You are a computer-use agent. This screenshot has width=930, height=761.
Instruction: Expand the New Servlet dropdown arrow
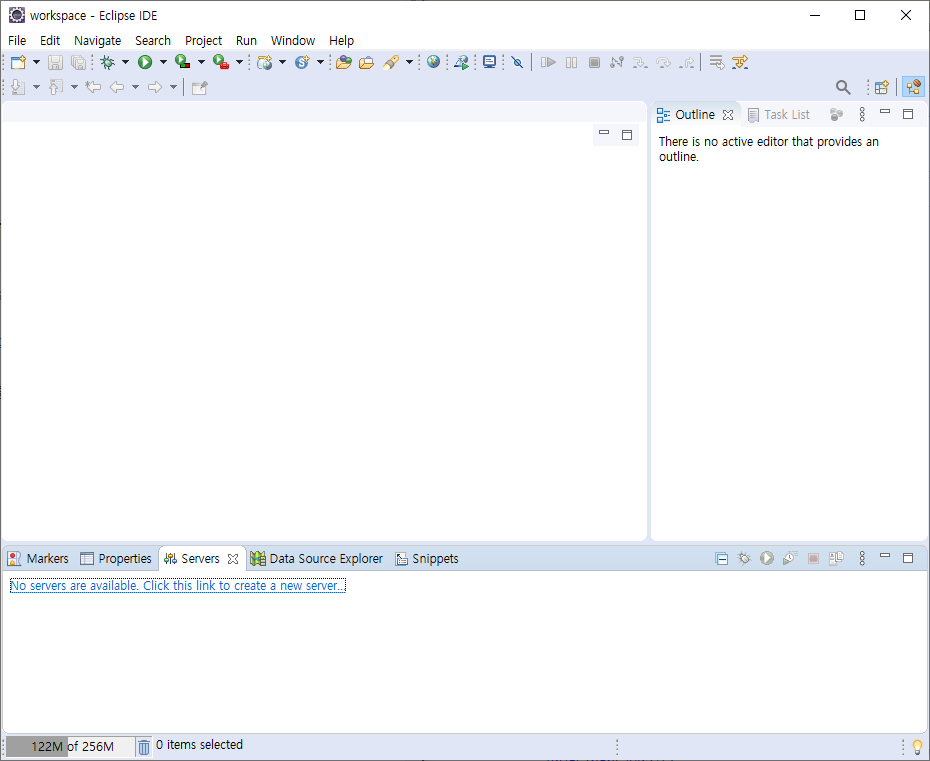click(320, 62)
